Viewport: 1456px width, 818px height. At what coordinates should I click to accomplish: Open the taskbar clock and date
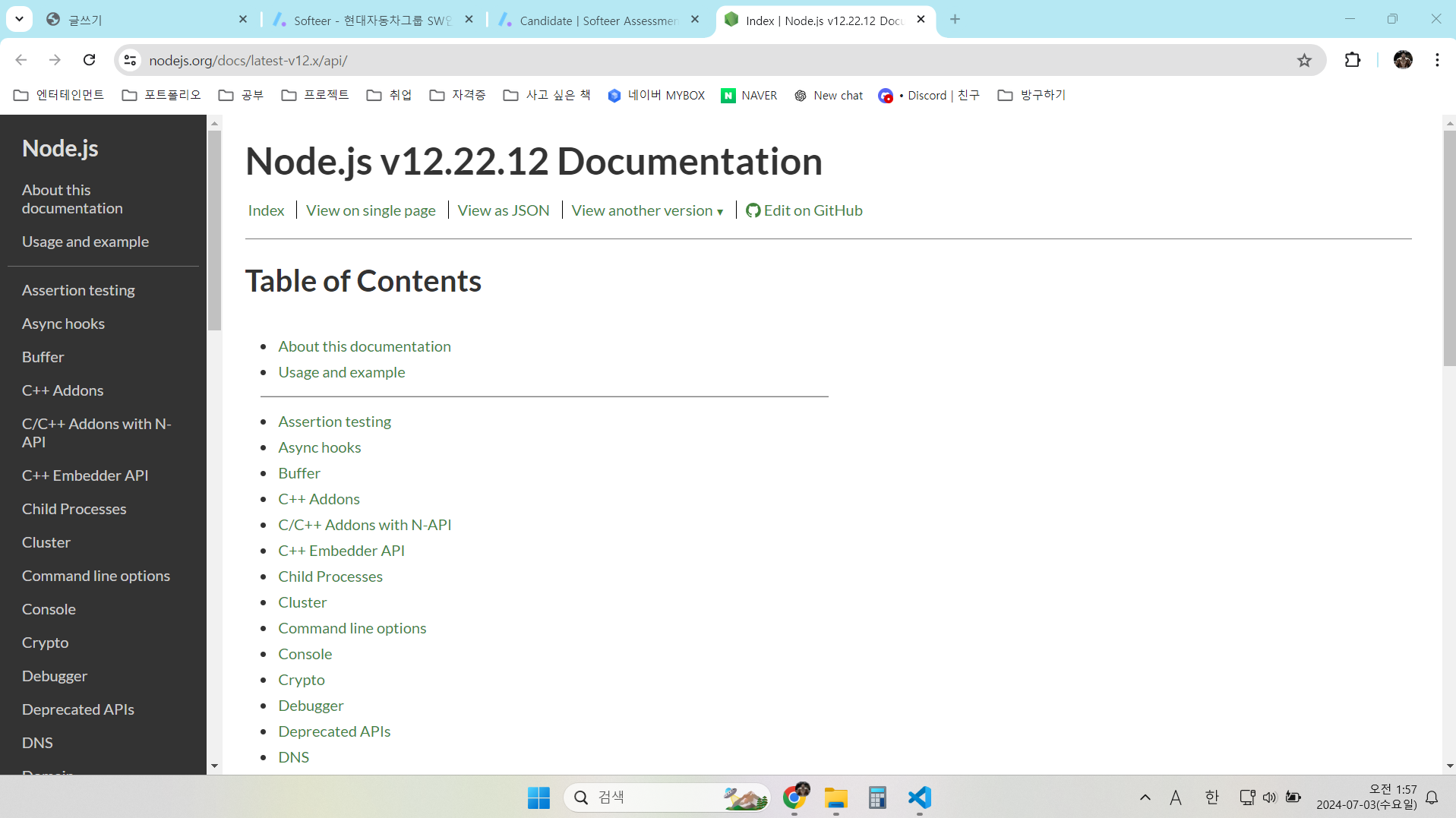click(x=1366, y=797)
